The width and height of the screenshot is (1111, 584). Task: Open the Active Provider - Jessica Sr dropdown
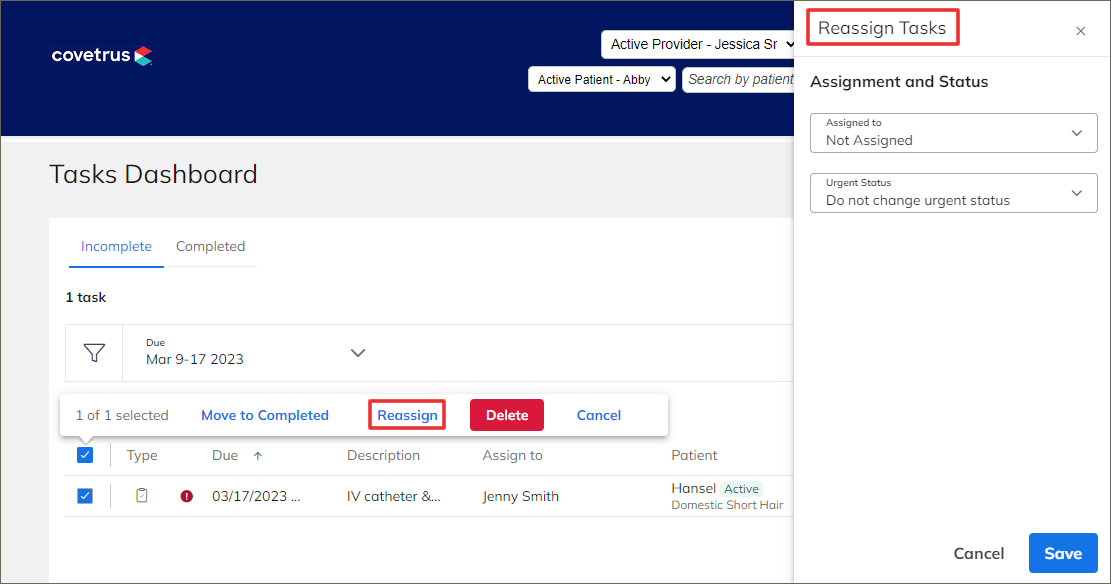click(x=698, y=44)
